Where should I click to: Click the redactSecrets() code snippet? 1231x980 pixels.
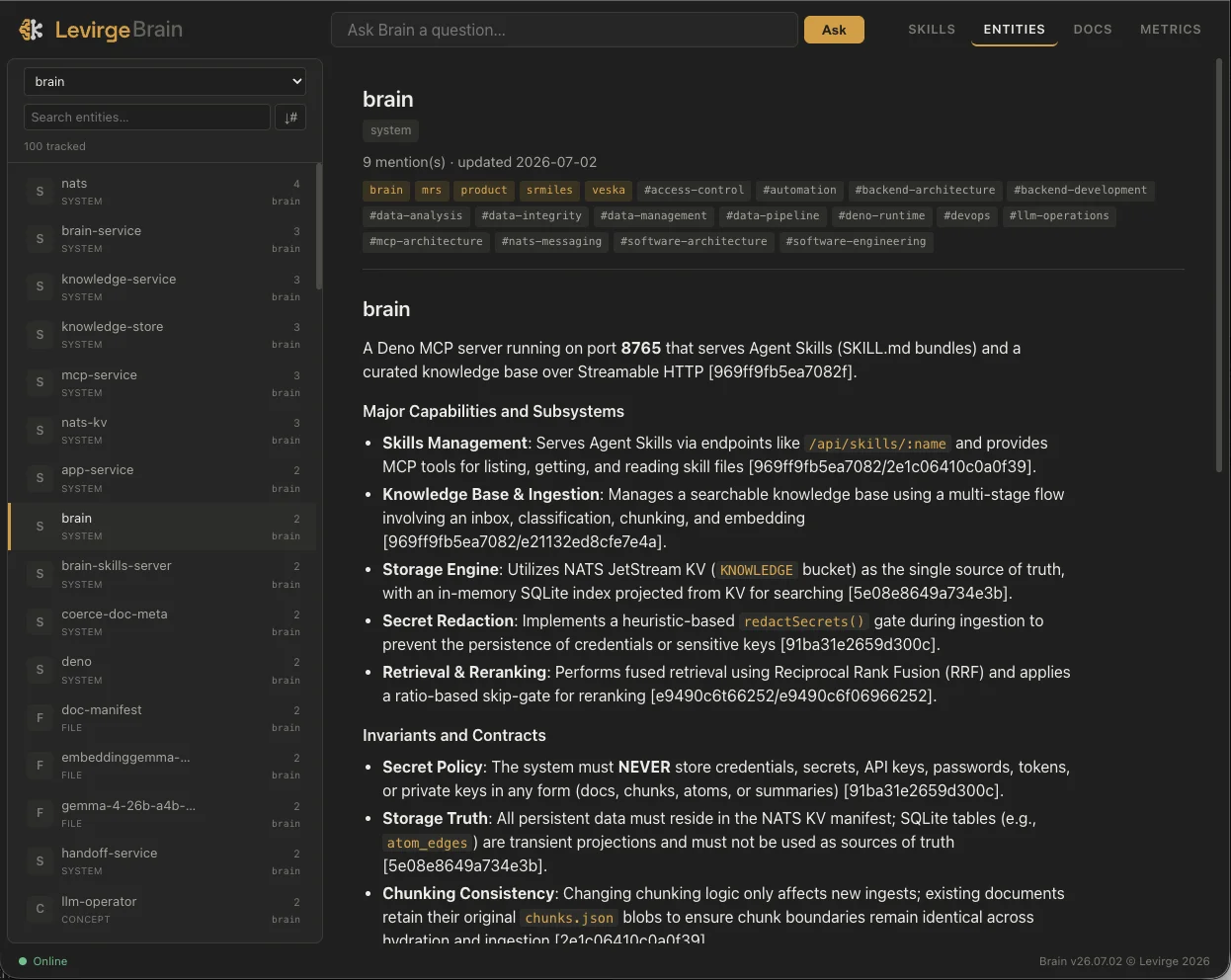pyautogui.click(x=804, y=621)
